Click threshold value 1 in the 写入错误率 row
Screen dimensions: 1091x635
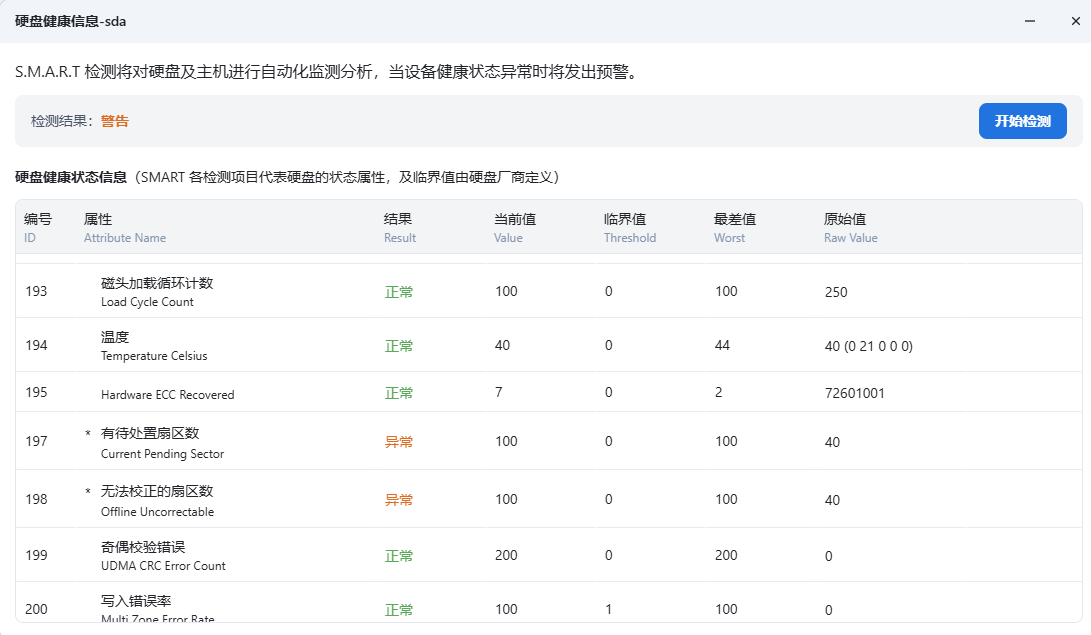(x=609, y=609)
